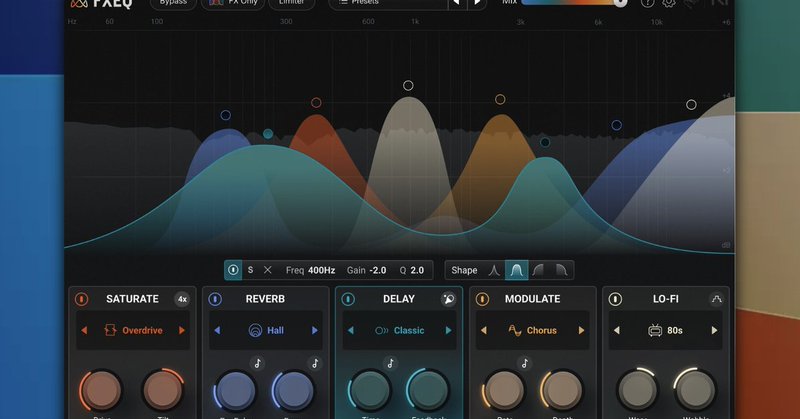Switch to next Lo-Fi type after 80s
The image size is (800, 419).
[714, 331]
